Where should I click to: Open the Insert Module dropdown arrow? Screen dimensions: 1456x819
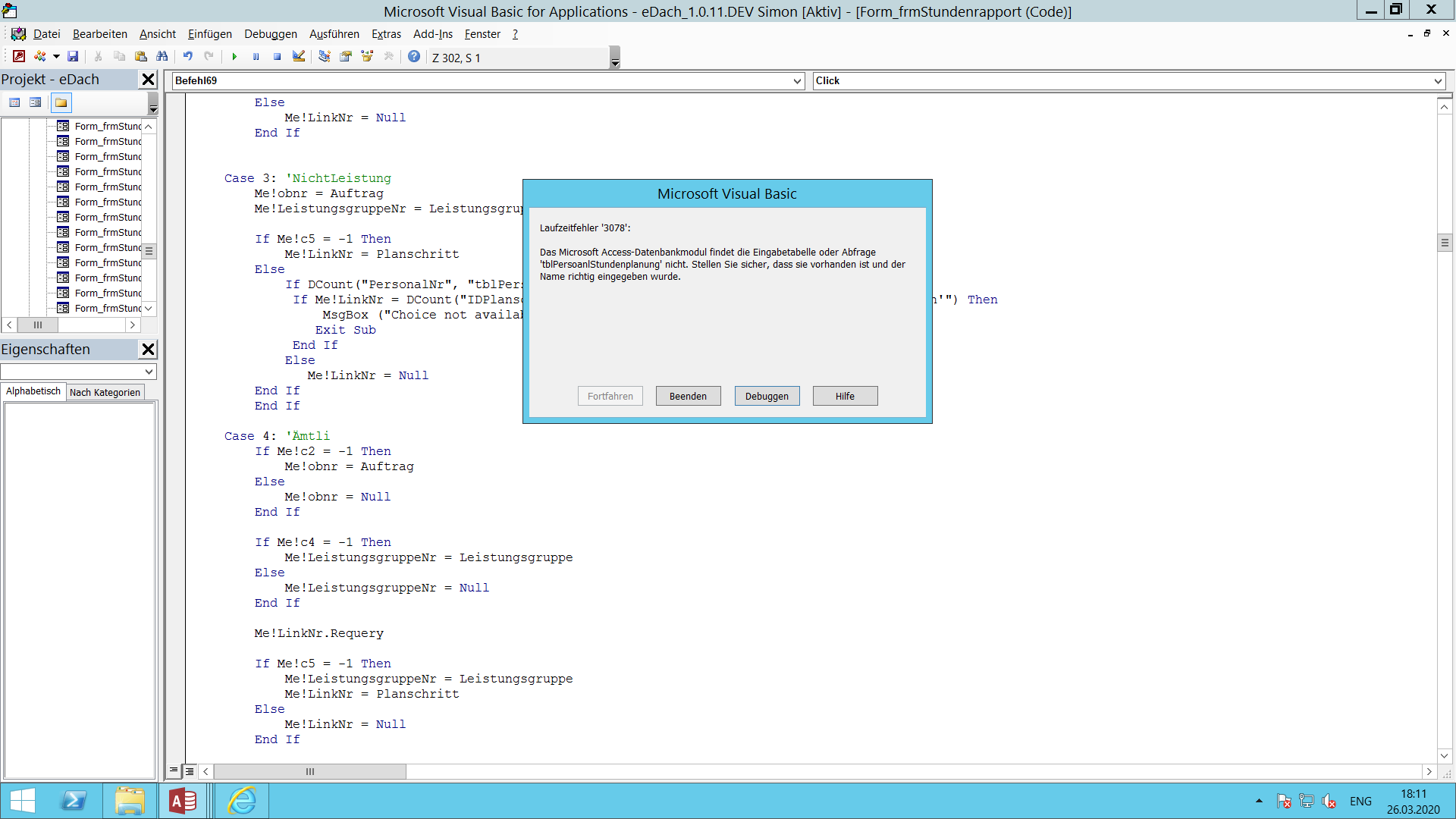[x=55, y=57]
